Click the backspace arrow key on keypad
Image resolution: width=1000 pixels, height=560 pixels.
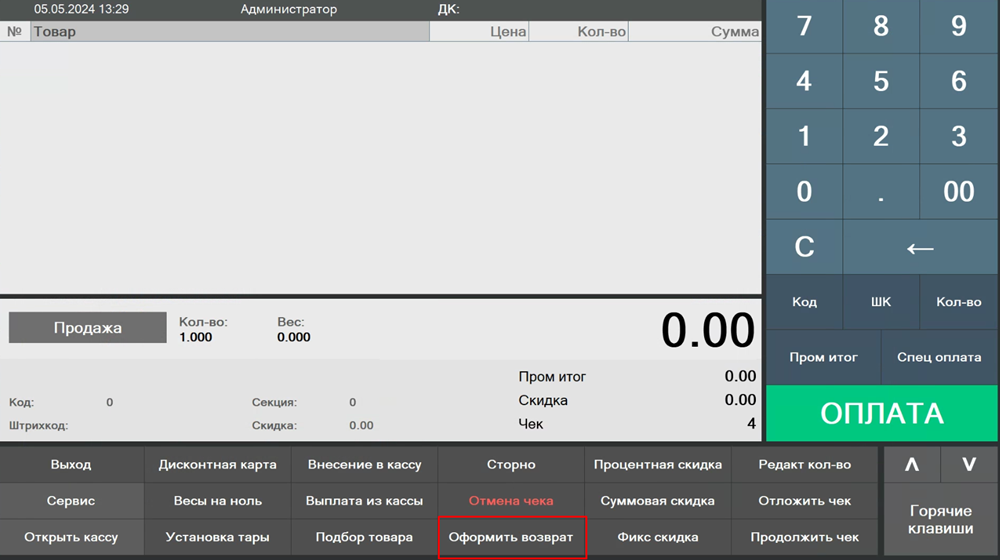coord(920,247)
